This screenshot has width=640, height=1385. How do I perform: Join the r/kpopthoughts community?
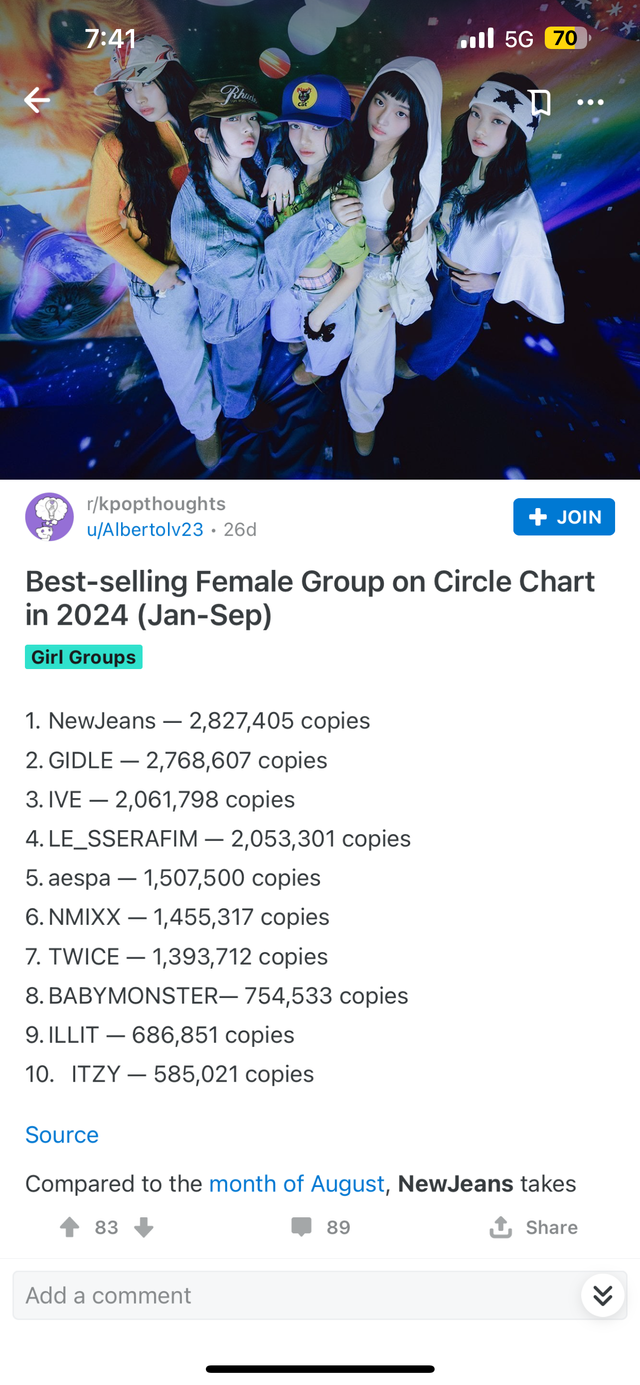564,517
